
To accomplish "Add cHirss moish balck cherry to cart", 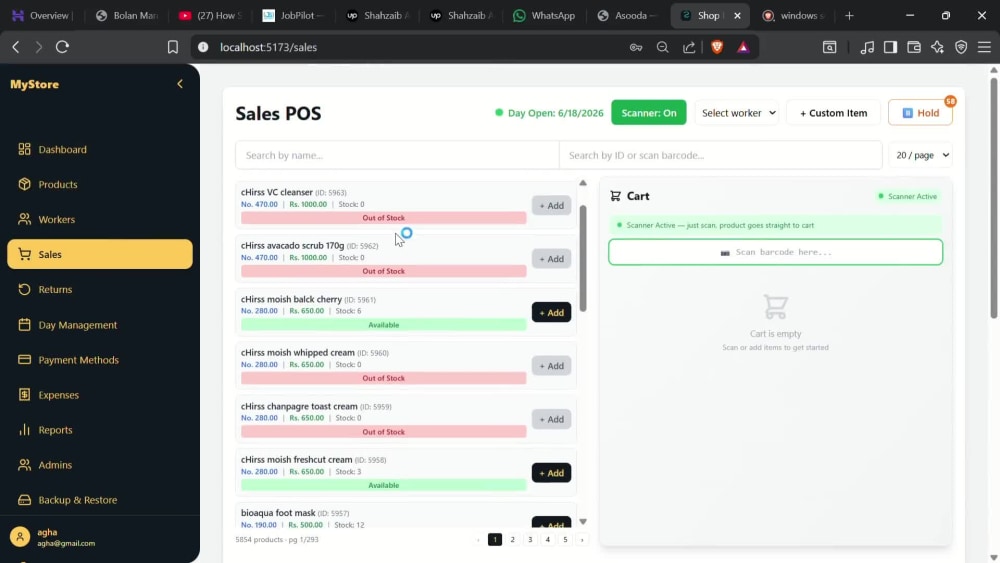I will tap(552, 312).
